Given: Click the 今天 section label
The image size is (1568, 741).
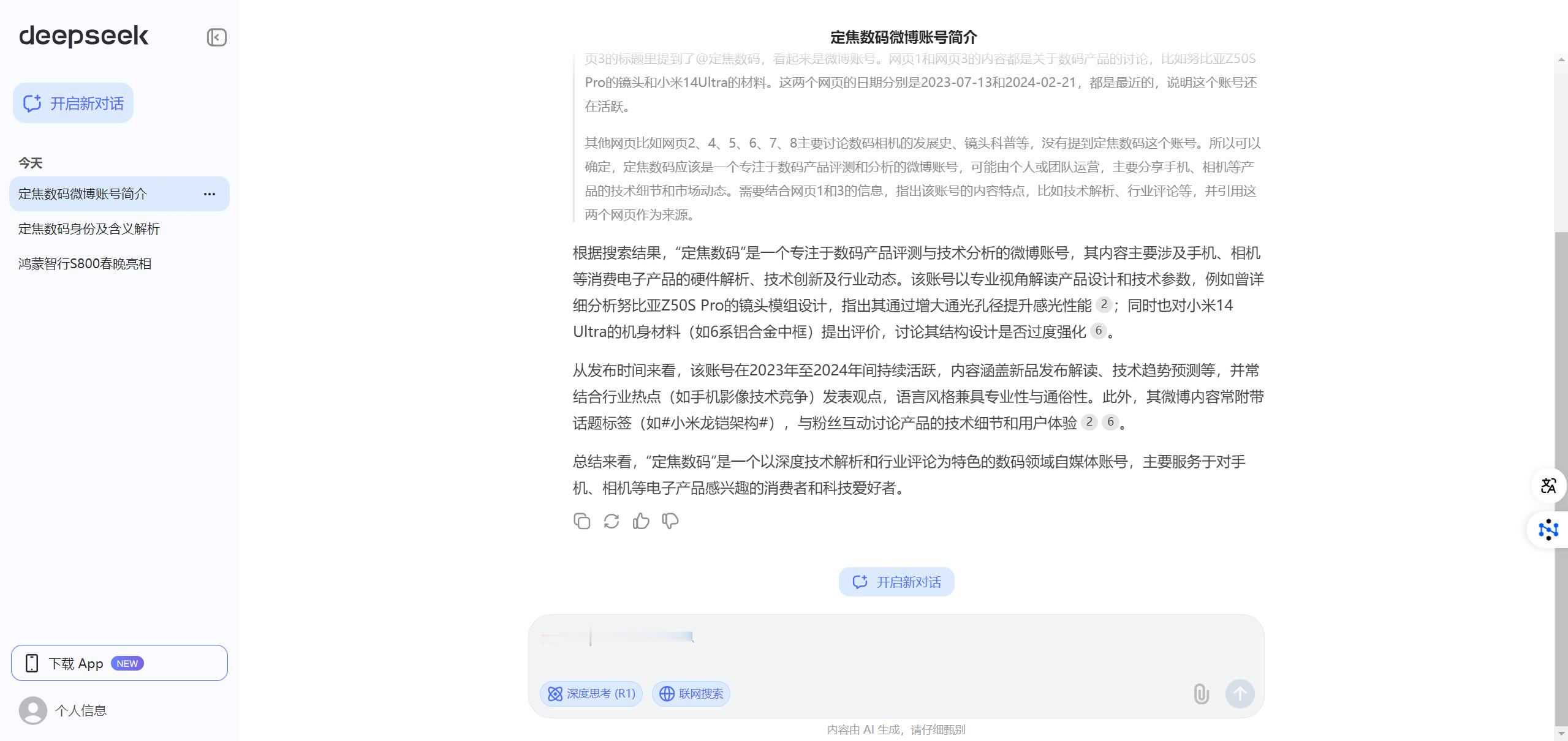Looking at the screenshot, I should (31, 164).
